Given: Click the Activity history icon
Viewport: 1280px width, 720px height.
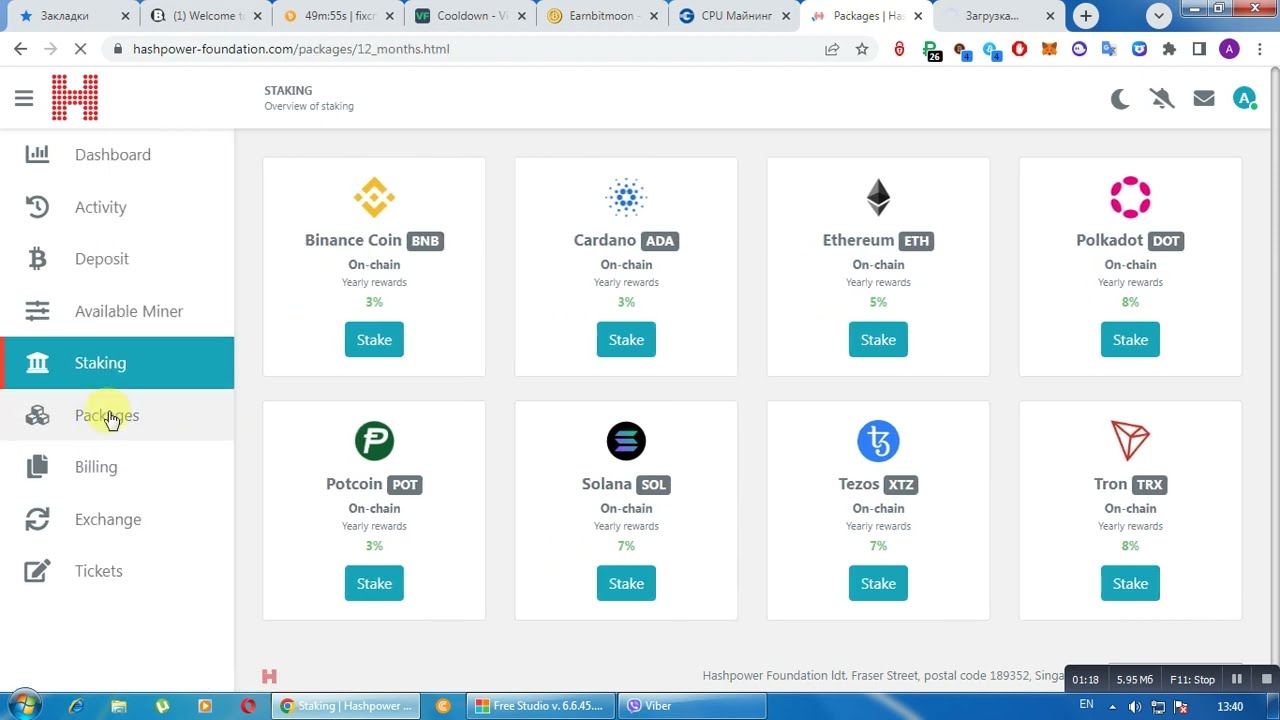Looking at the screenshot, I should pos(37,206).
